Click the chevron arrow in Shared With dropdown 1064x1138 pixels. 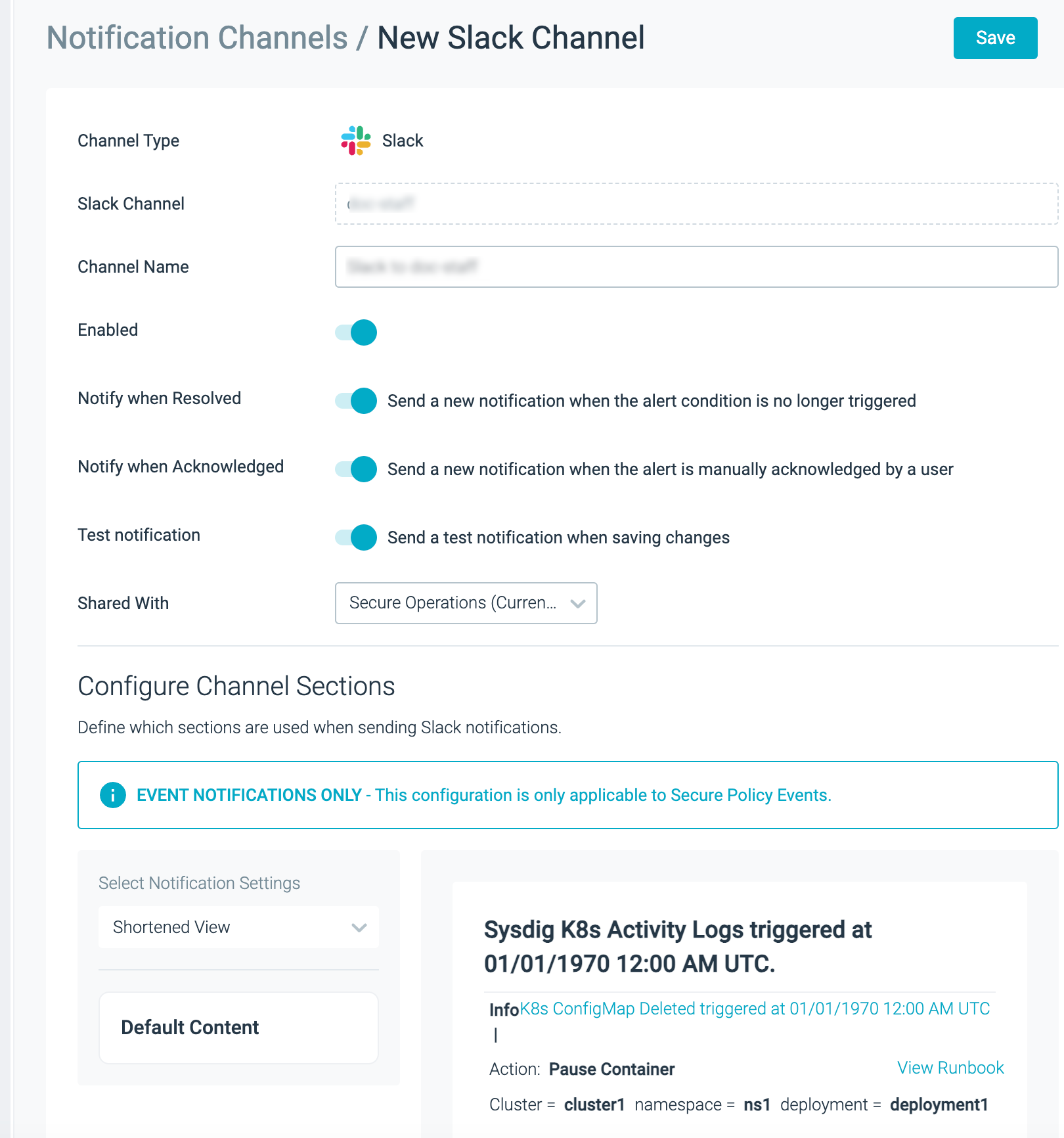click(x=578, y=603)
